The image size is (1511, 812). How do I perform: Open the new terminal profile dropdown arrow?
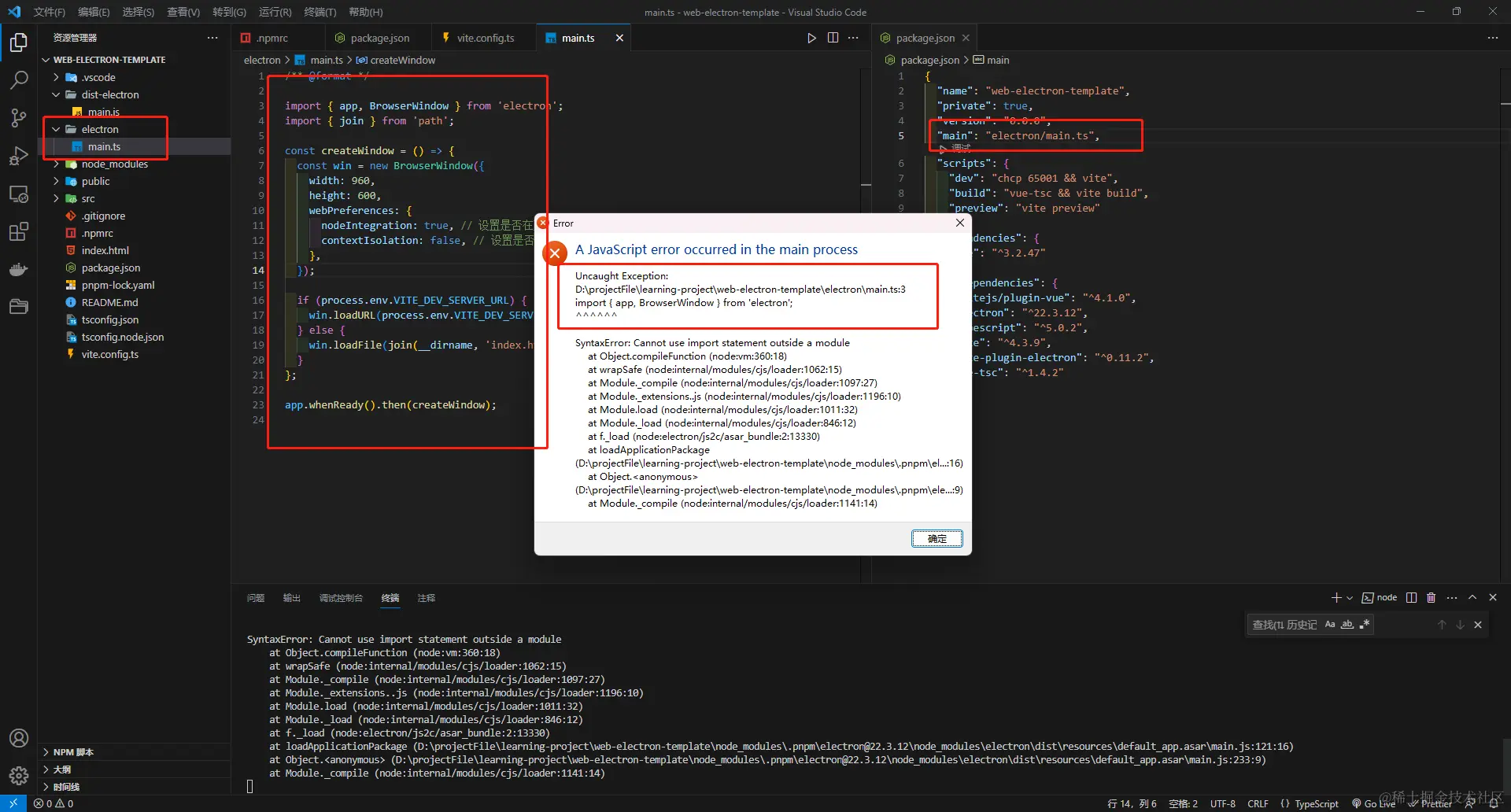[x=1350, y=598]
